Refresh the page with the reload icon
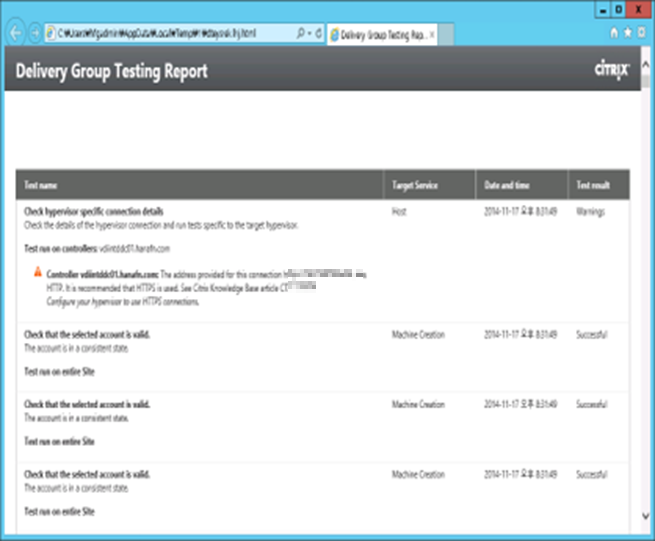655x541 pixels. click(318, 33)
